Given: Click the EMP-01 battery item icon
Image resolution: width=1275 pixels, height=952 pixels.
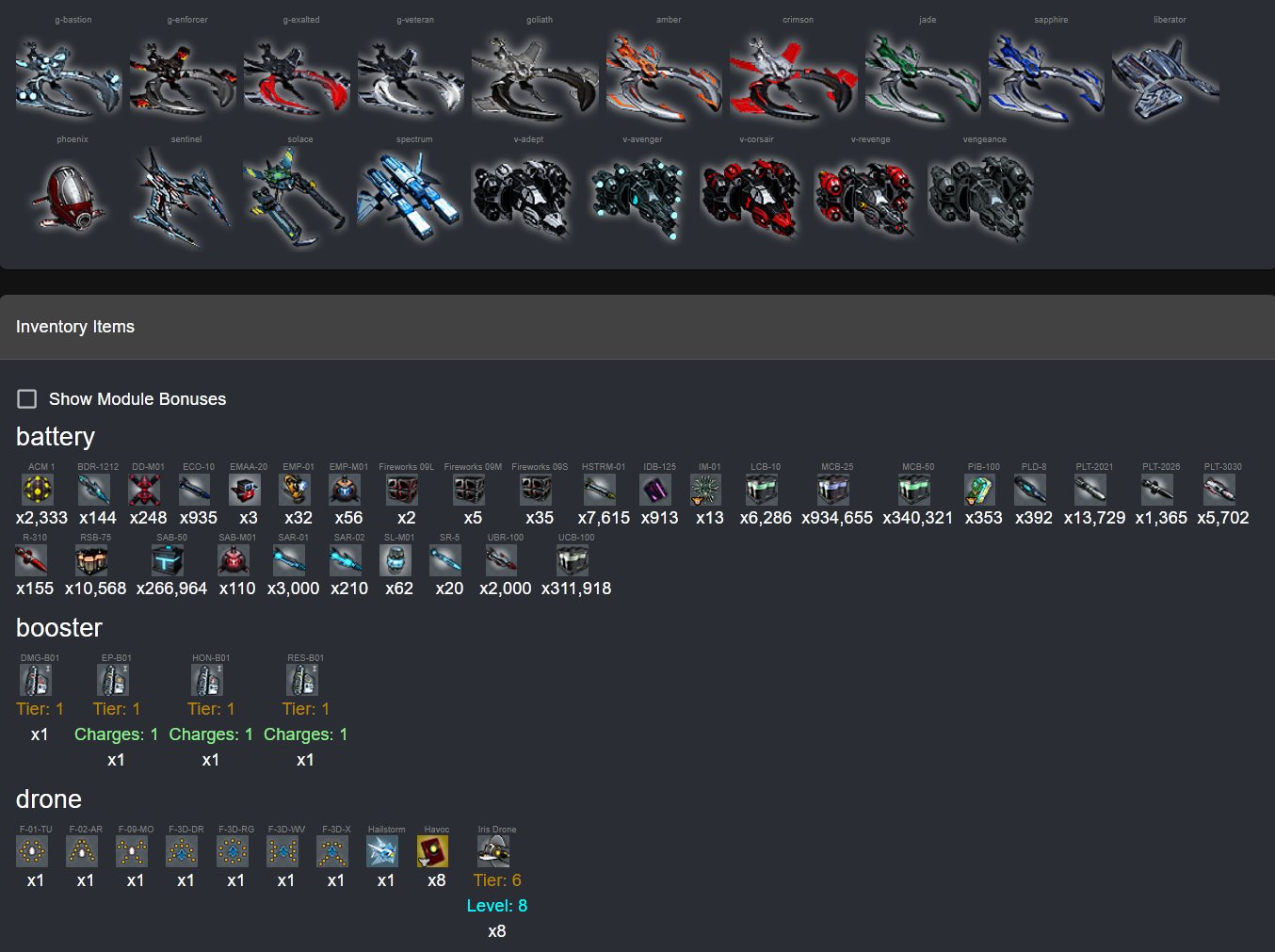Looking at the screenshot, I should pos(295,490).
